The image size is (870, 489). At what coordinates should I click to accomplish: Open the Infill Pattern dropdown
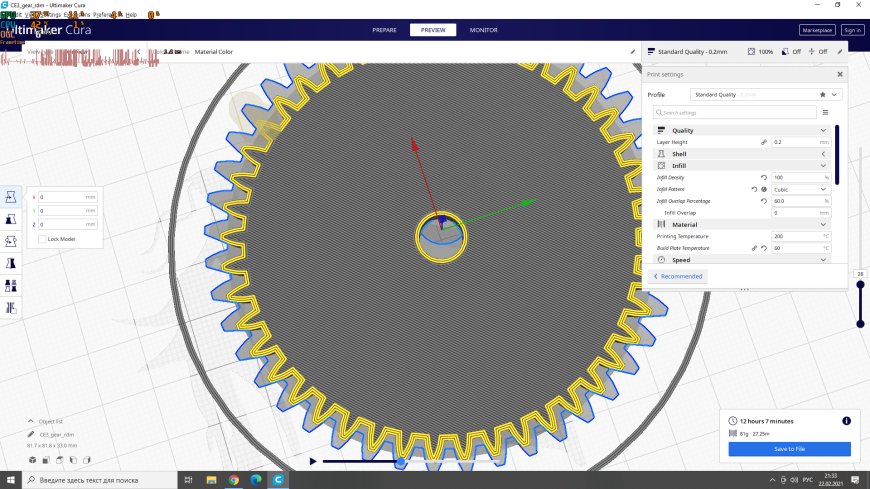coord(801,189)
